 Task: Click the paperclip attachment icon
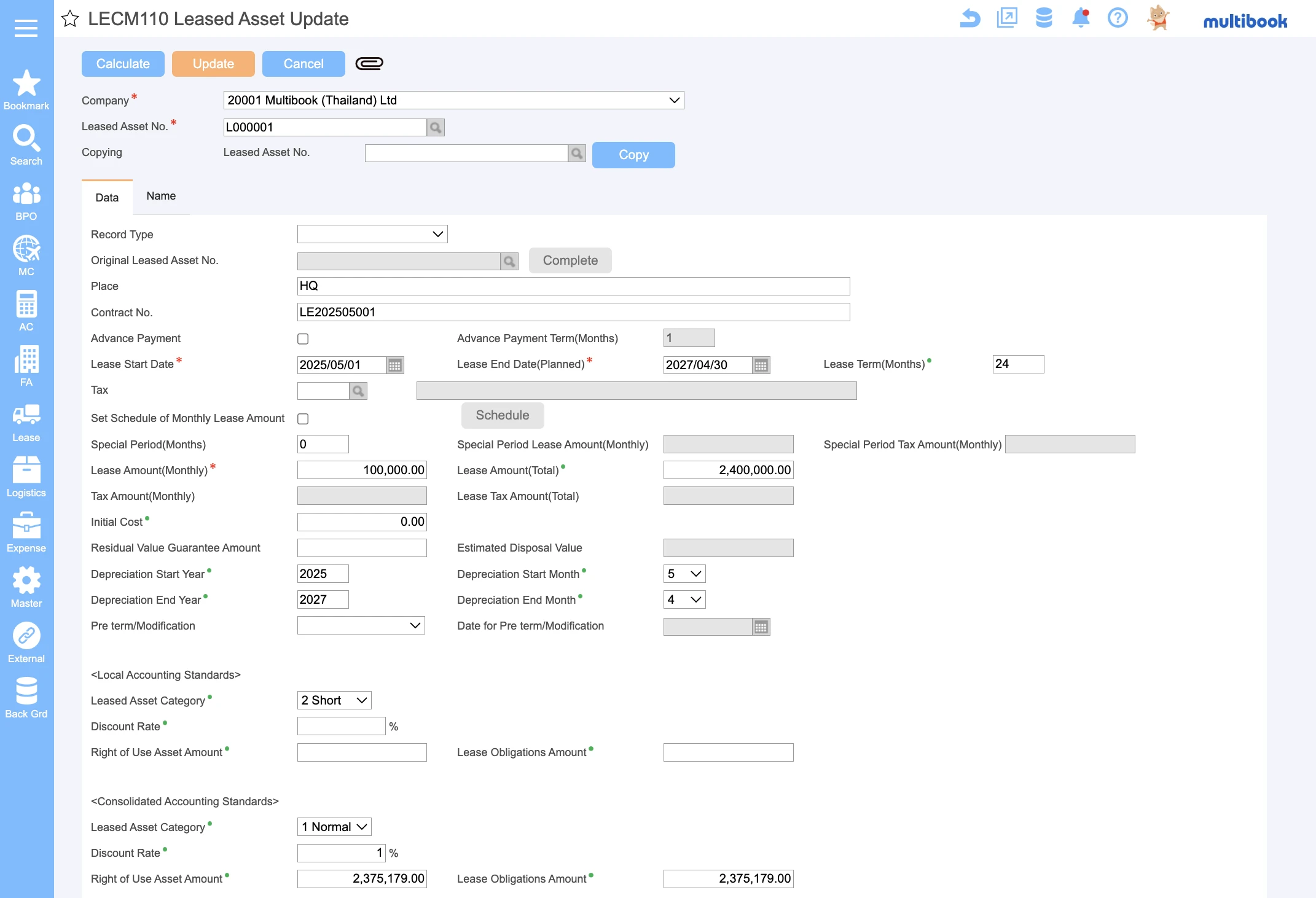(x=369, y=63)
